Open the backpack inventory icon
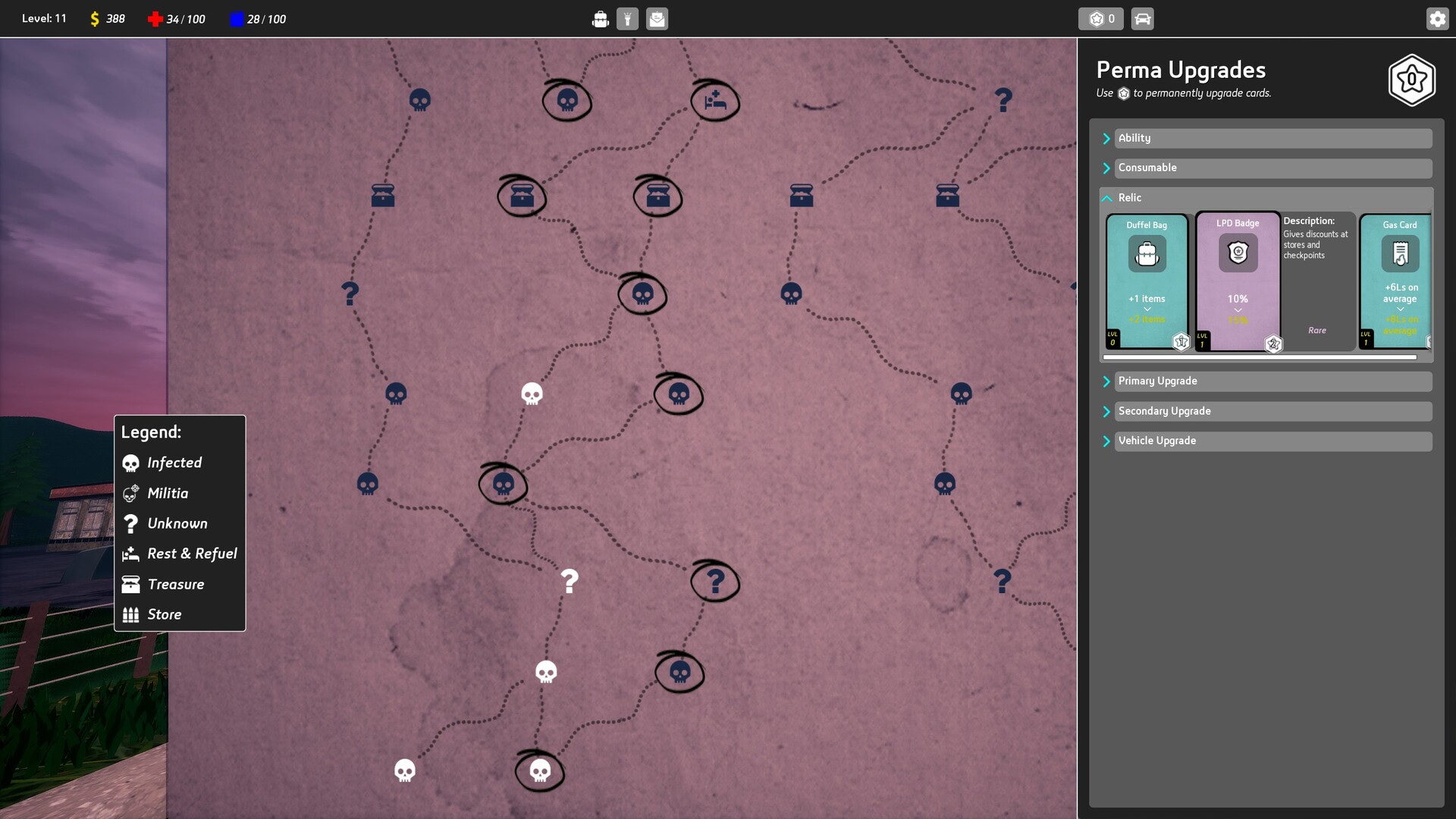Image resolution: width=1456 pixels, height=819 pixels. click(x=601, y=18)
